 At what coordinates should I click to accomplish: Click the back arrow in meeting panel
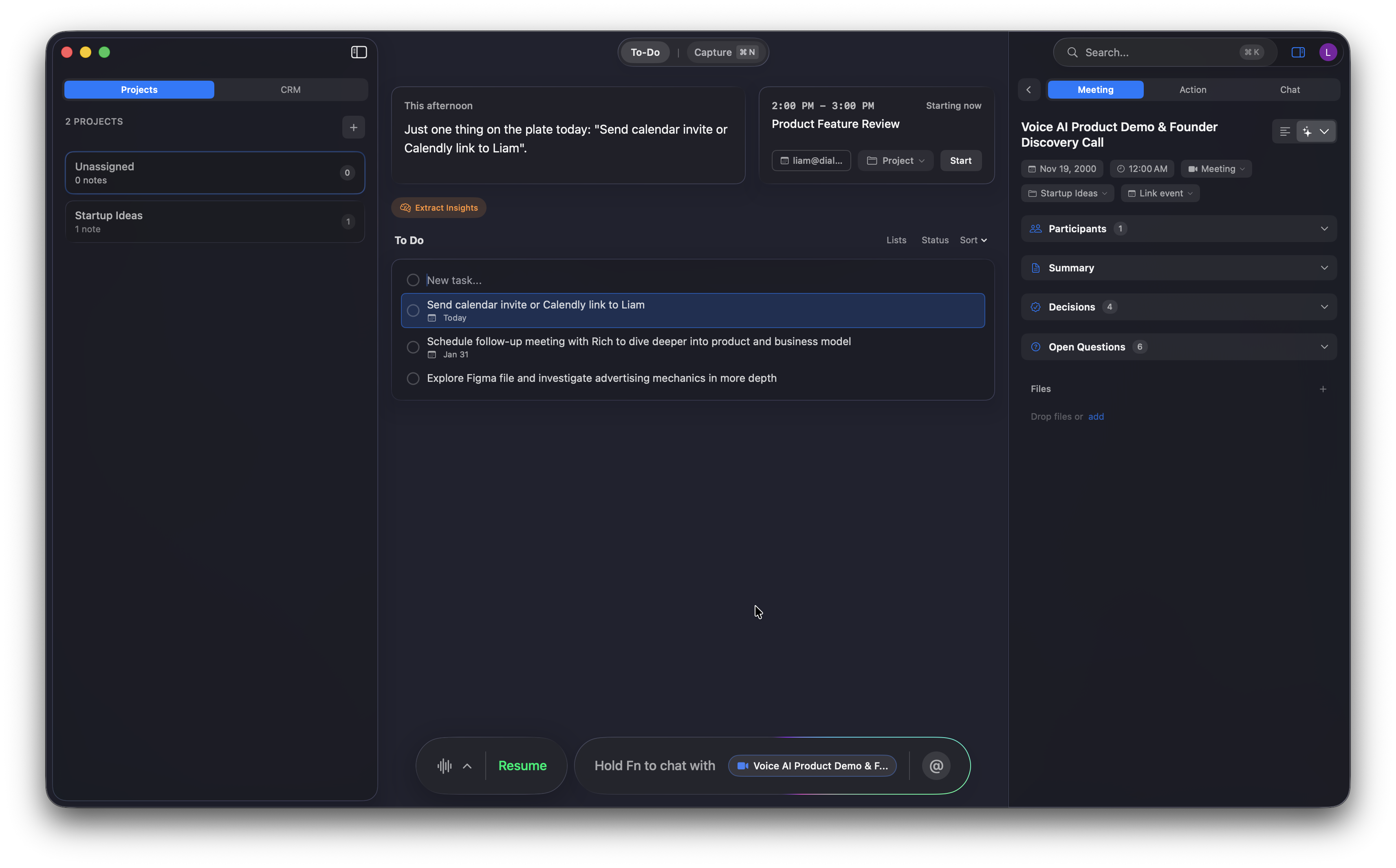[1028, 90]
